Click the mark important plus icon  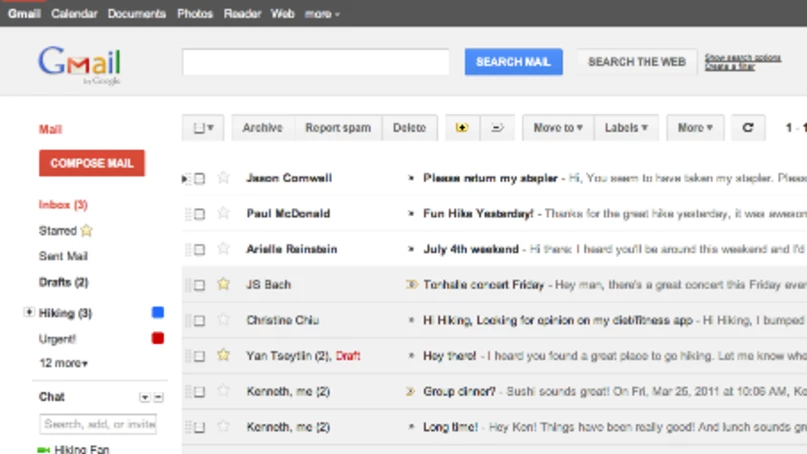pos(462,128)
